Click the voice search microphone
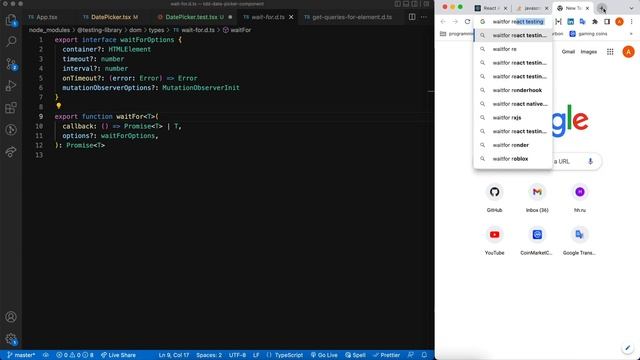 pos(590,161)
